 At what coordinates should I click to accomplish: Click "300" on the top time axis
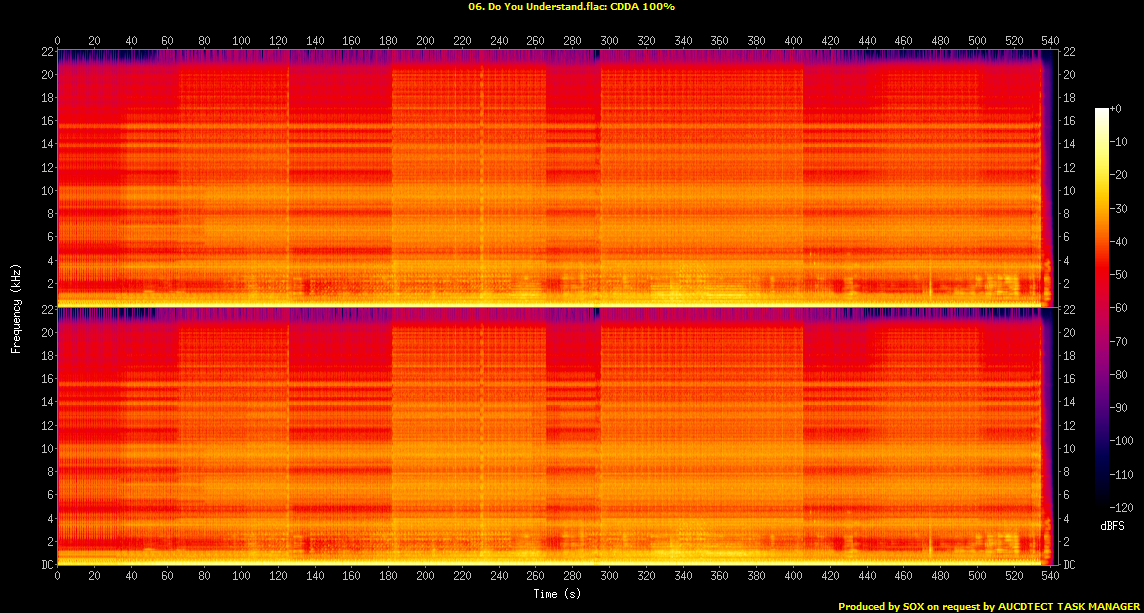point(609,40)
